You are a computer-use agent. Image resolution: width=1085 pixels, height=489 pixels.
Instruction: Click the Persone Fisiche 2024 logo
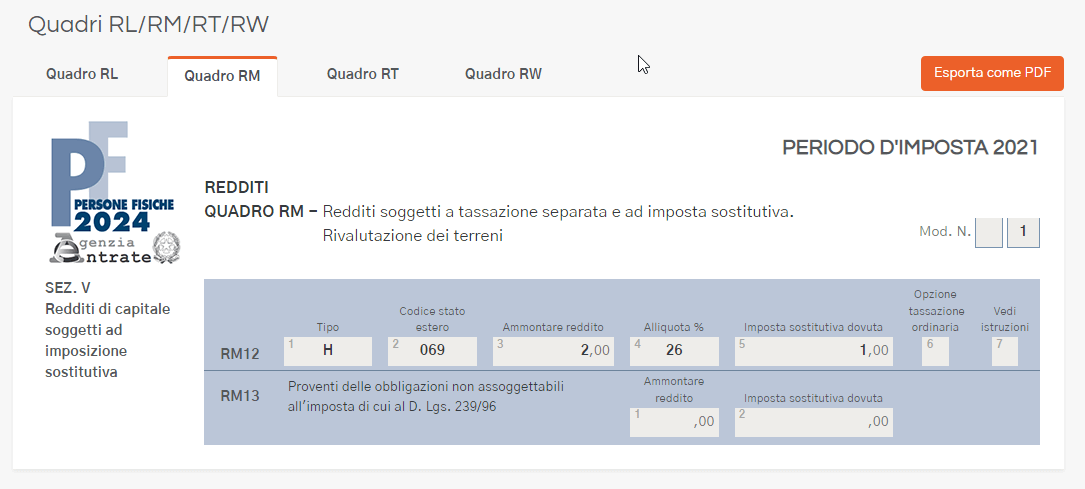pos(113,178)
